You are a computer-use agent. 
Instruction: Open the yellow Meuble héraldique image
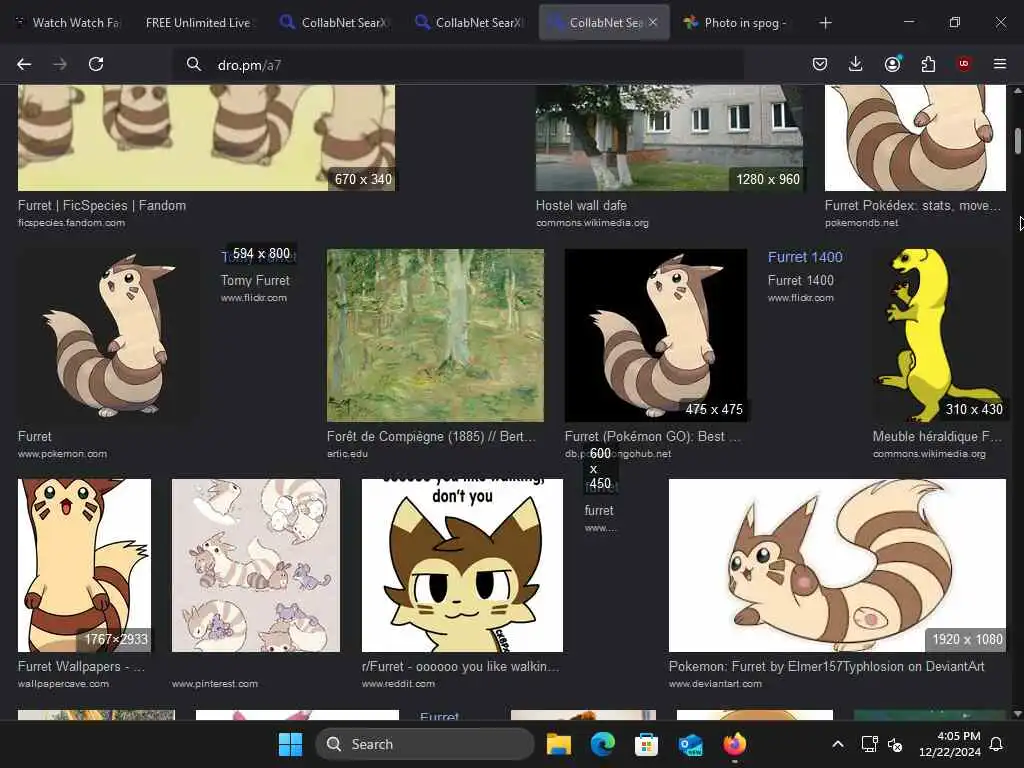[939, 335]
